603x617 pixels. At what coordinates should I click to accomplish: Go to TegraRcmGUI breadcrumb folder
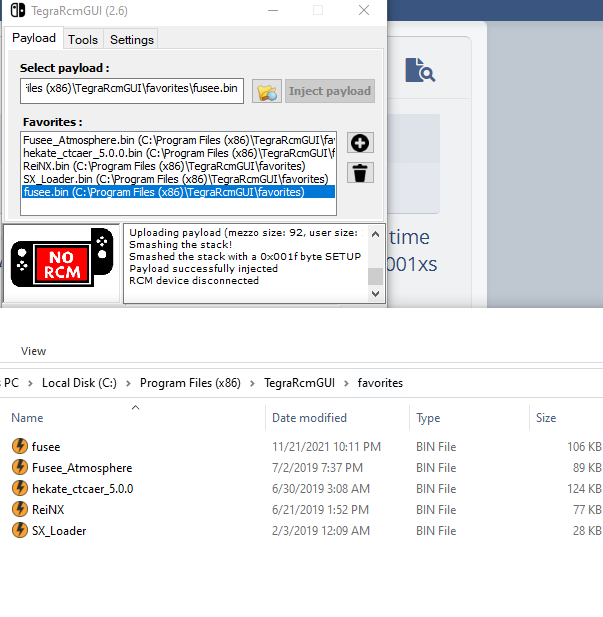tap(299, 383)
